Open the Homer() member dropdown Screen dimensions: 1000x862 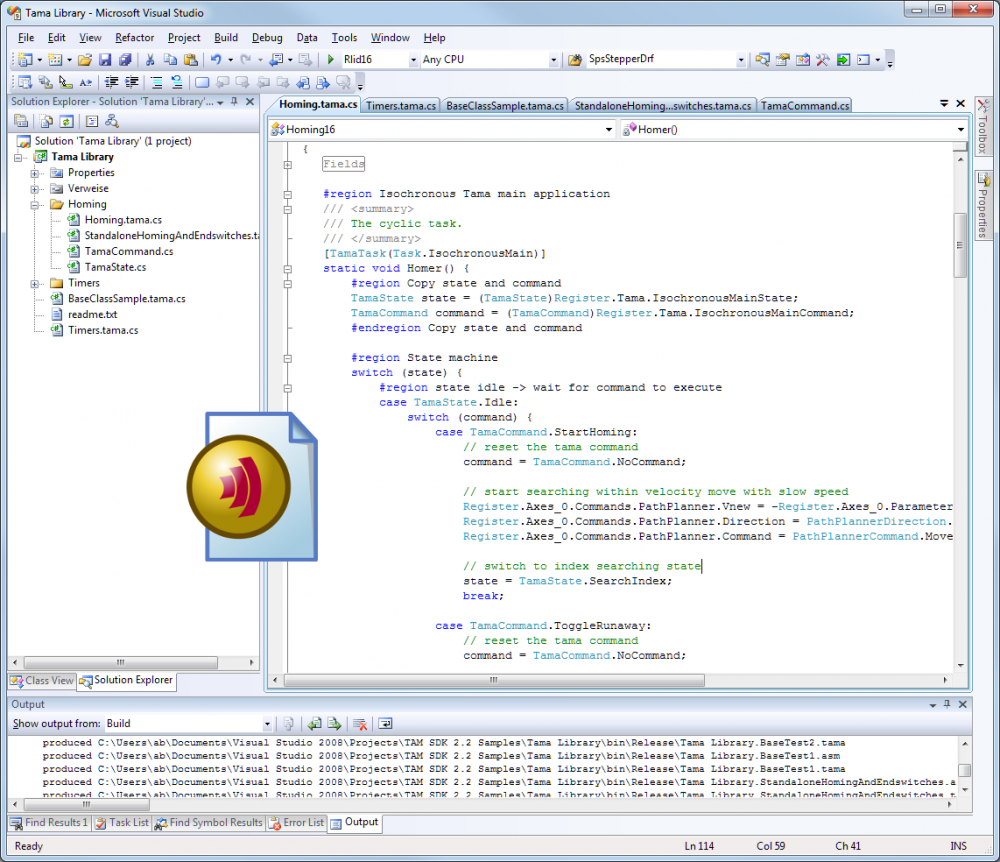(960, 130)
